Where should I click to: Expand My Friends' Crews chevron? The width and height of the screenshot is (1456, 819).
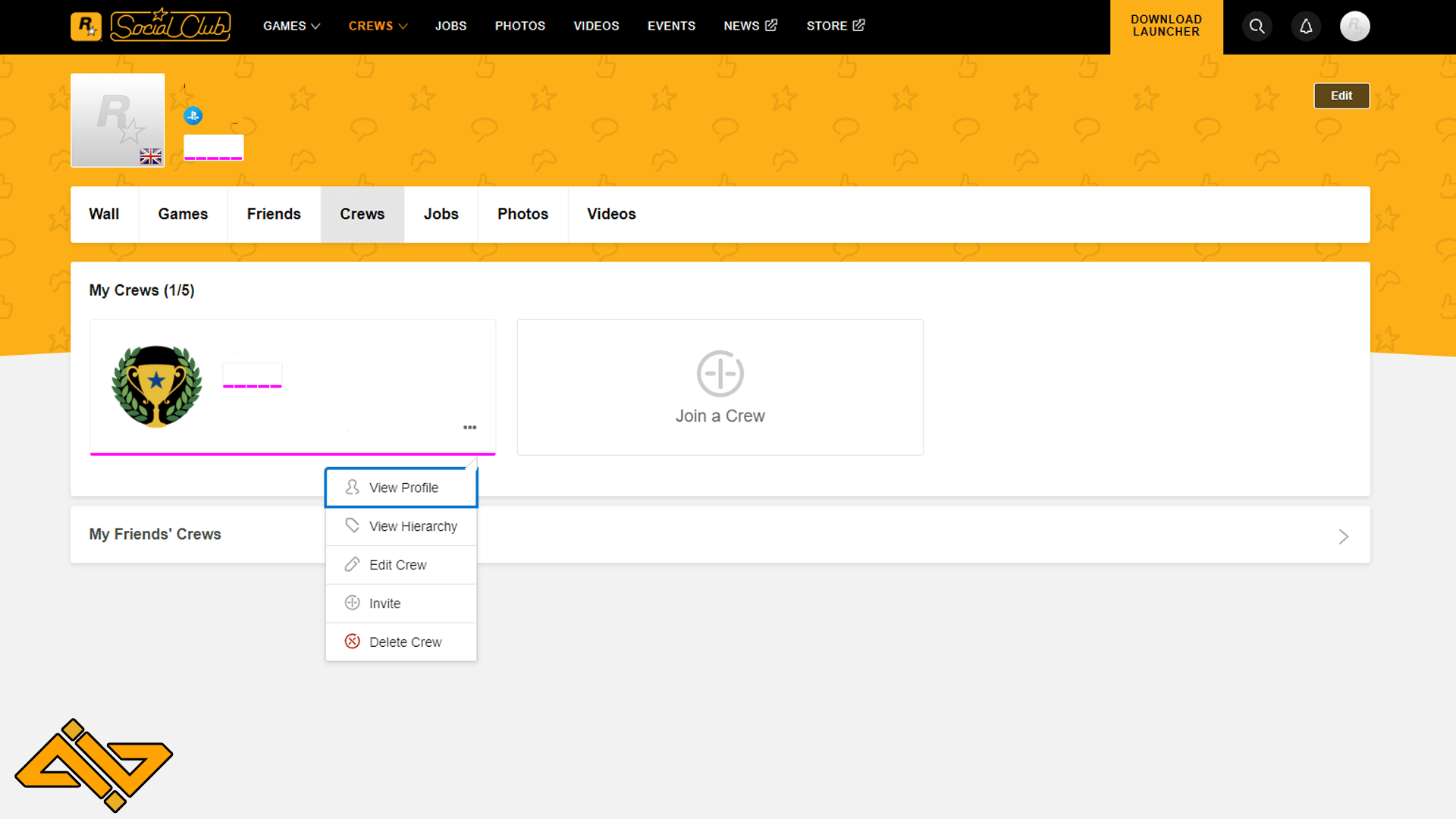click(1343, 537)
